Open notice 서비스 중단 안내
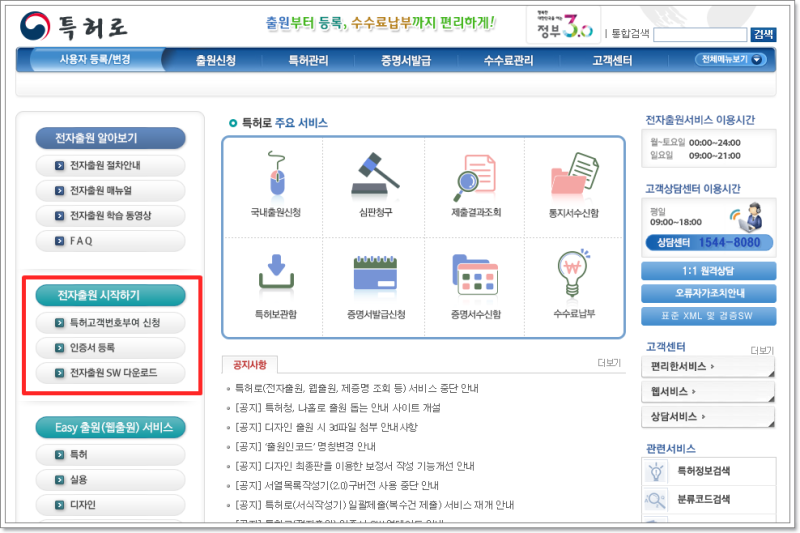The width and height of the screenshot is (800, 533). click(357, 389)
